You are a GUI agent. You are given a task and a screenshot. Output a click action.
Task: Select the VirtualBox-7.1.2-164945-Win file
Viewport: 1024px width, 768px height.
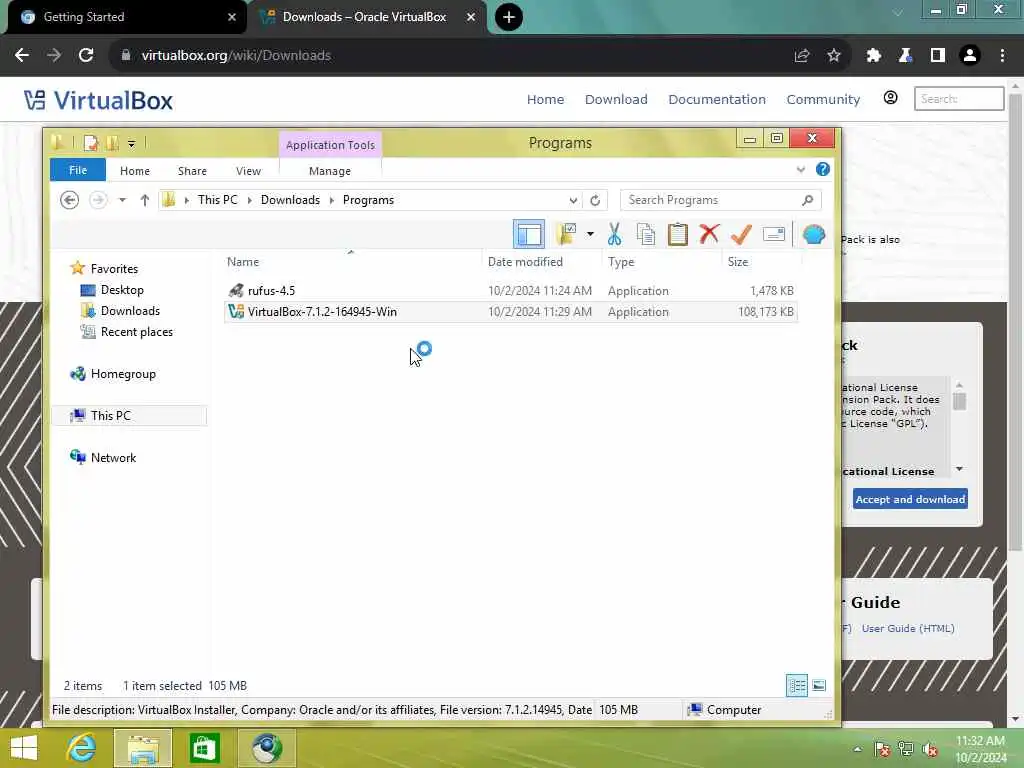[510, 312]
